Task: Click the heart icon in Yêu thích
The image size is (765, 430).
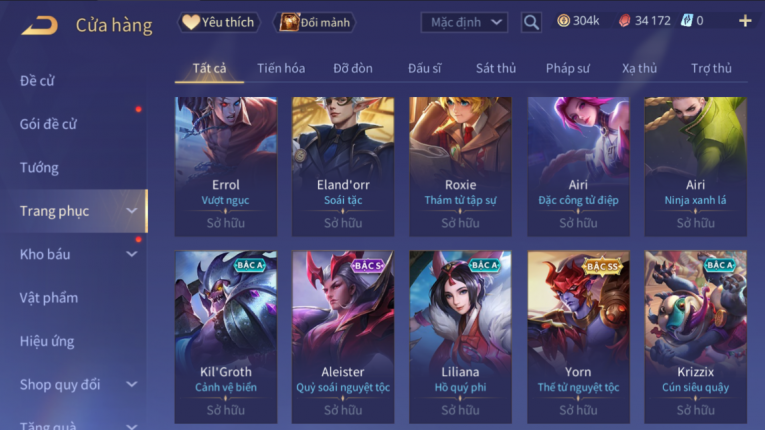Action: click(191, 22)
